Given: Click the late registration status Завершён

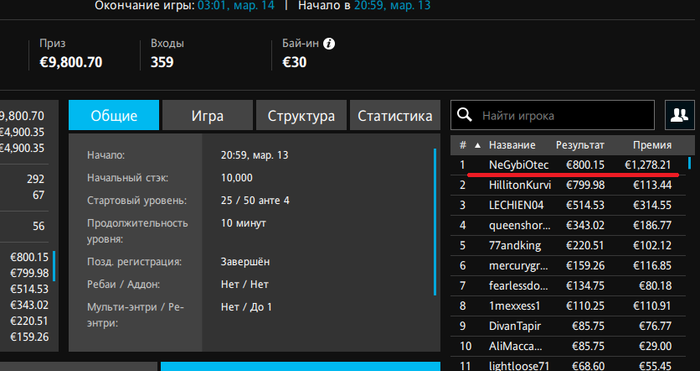Looking at the screenshot, I should [245, 262].
